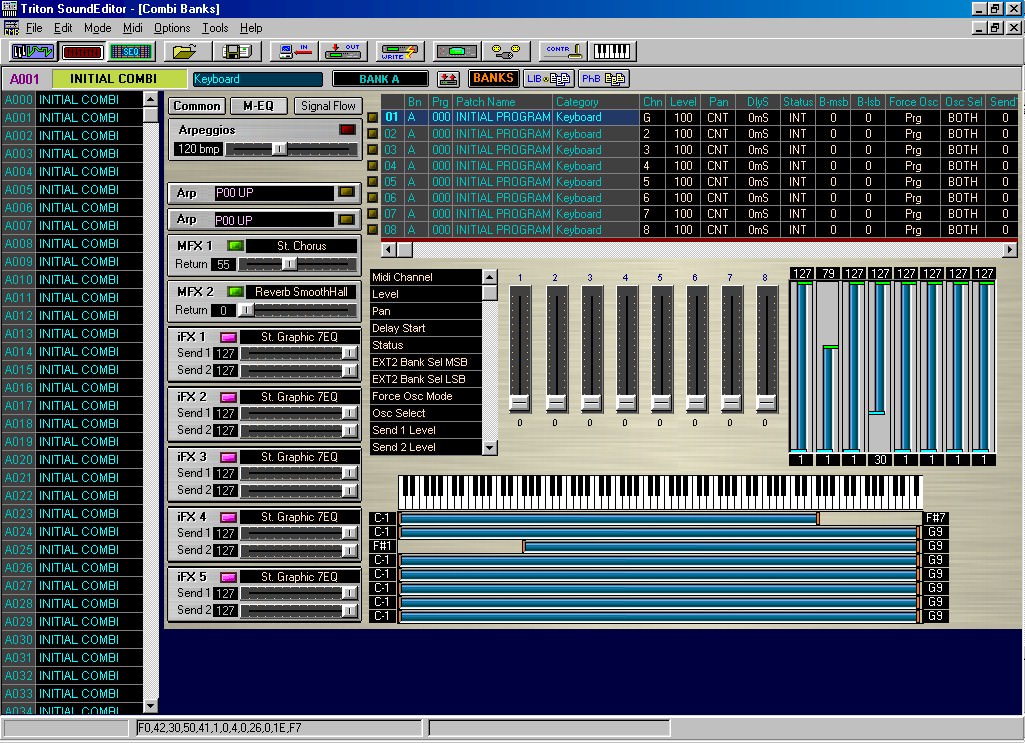
Task: Toggle the iFX 1 pink enable lamp
Action: pos(228,337)
